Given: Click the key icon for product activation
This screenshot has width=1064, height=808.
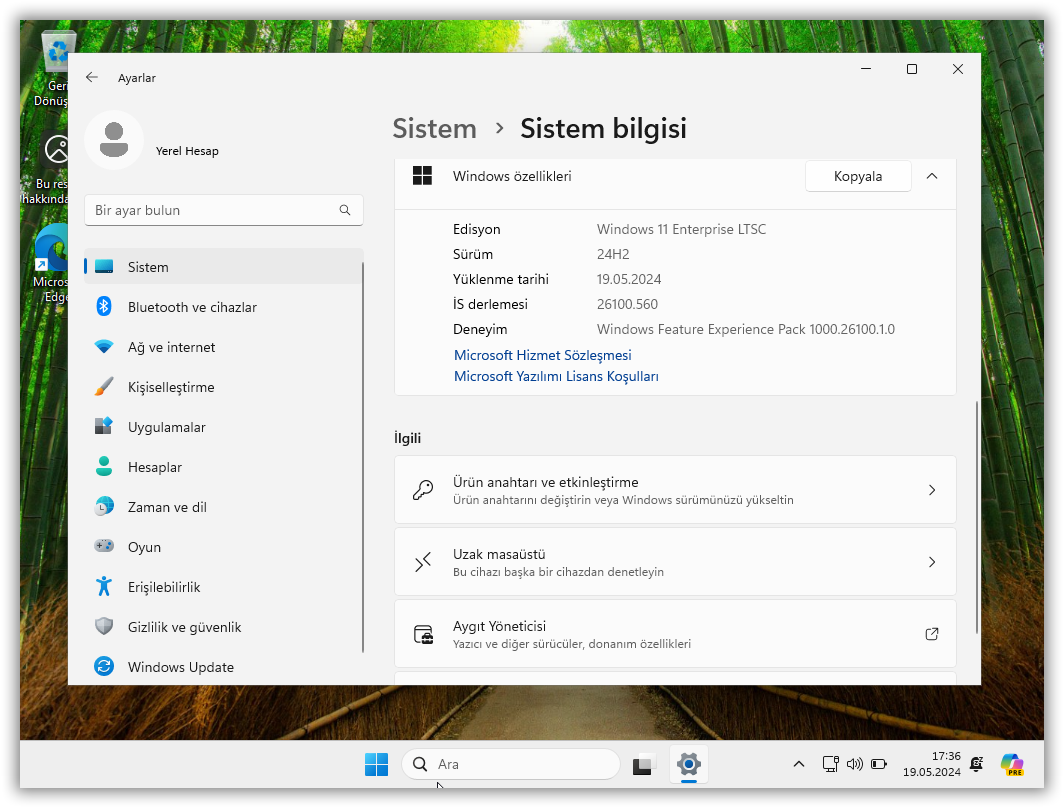Looking at the screenshot, I should tap(423, 490).
